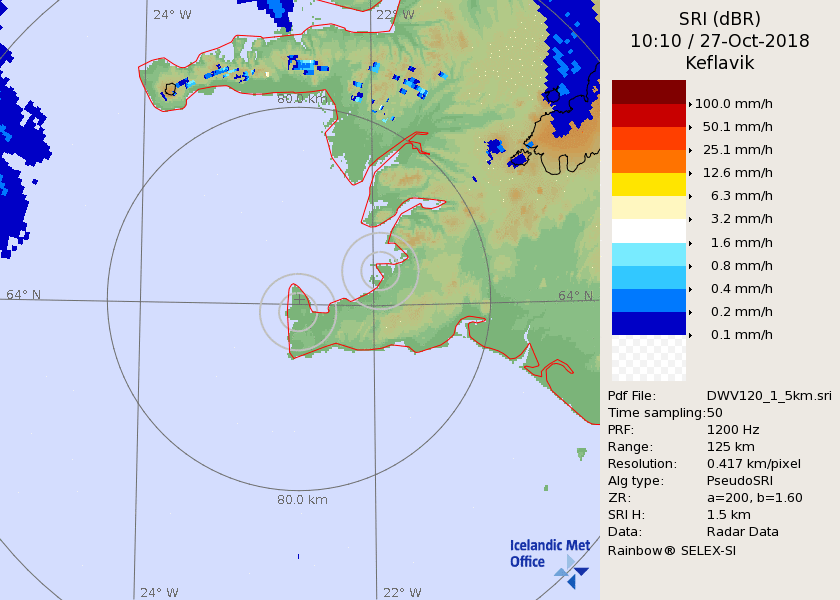Select the orange legend color swatch
The image size is (840, 600).
pyautogui.click(x=649, y=161)
